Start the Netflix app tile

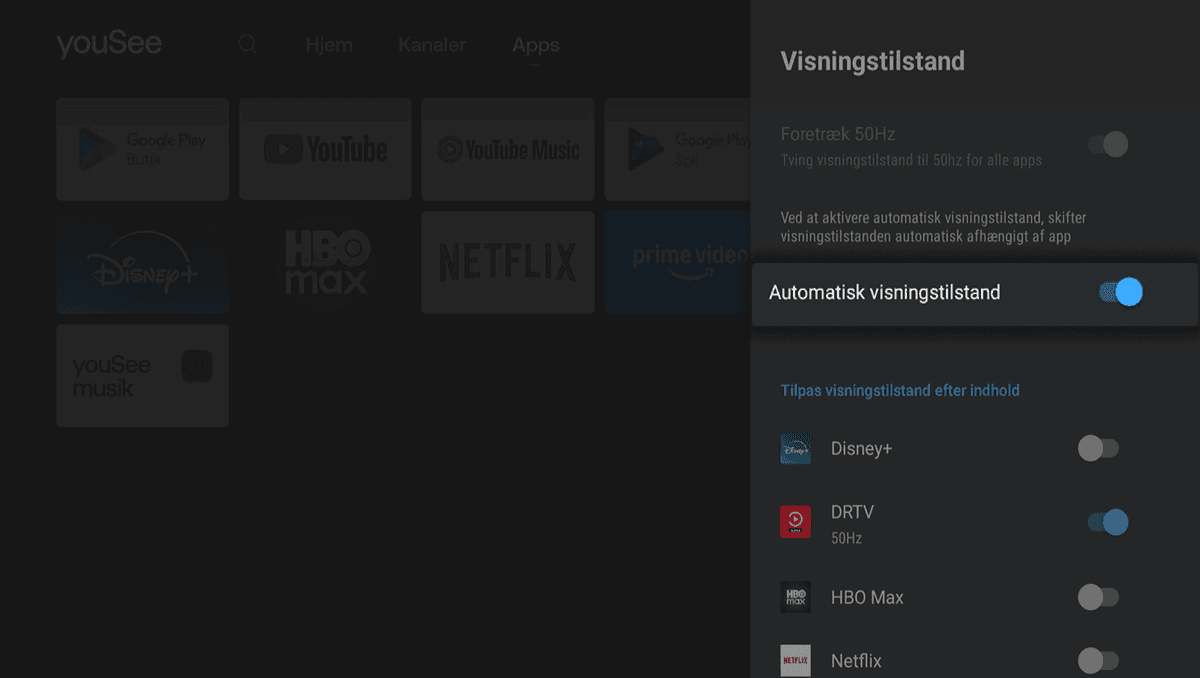pos(507,261)
